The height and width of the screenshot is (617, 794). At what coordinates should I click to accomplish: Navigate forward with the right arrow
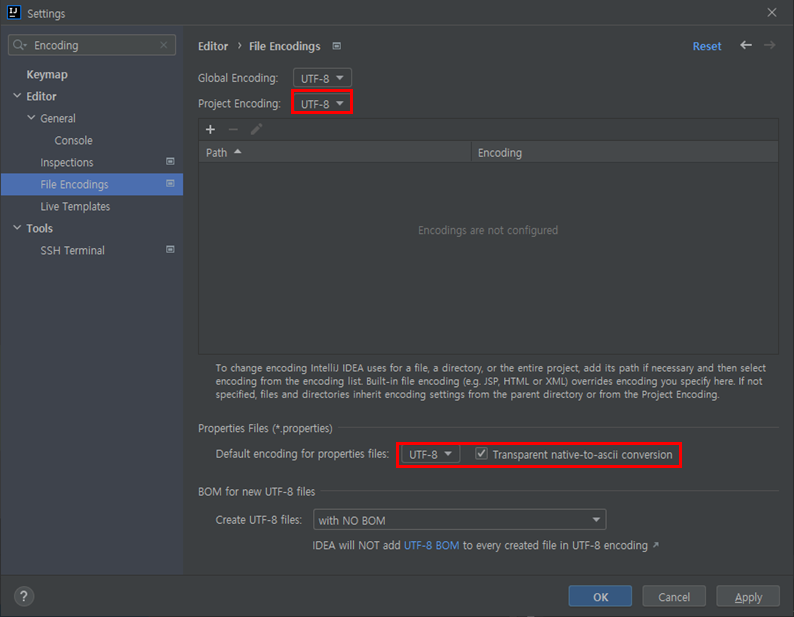pos(770,45)
